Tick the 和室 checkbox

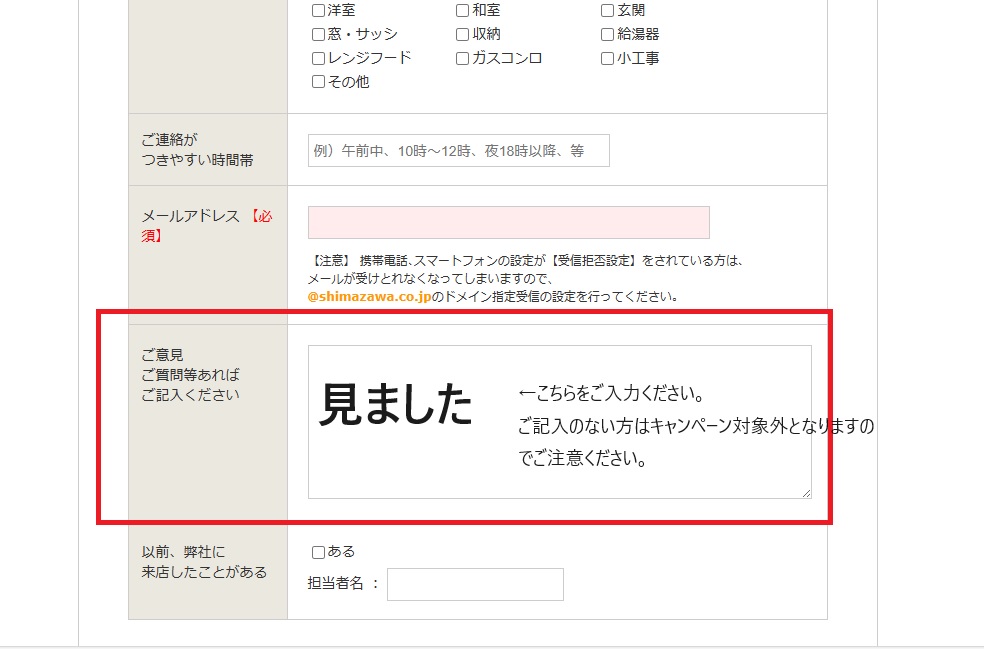462,11
